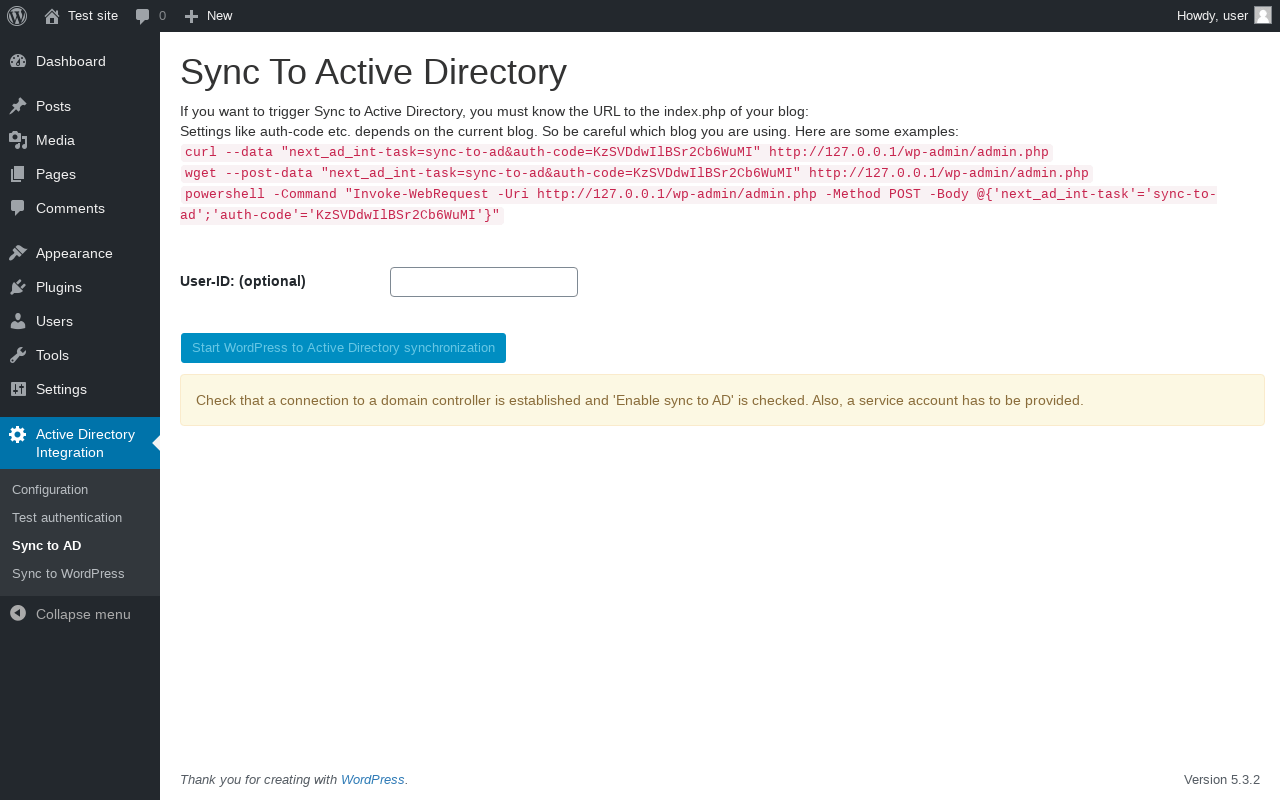Open the Users menu
This screenshot has height=800, width=1280.
(x=54, y=321)
